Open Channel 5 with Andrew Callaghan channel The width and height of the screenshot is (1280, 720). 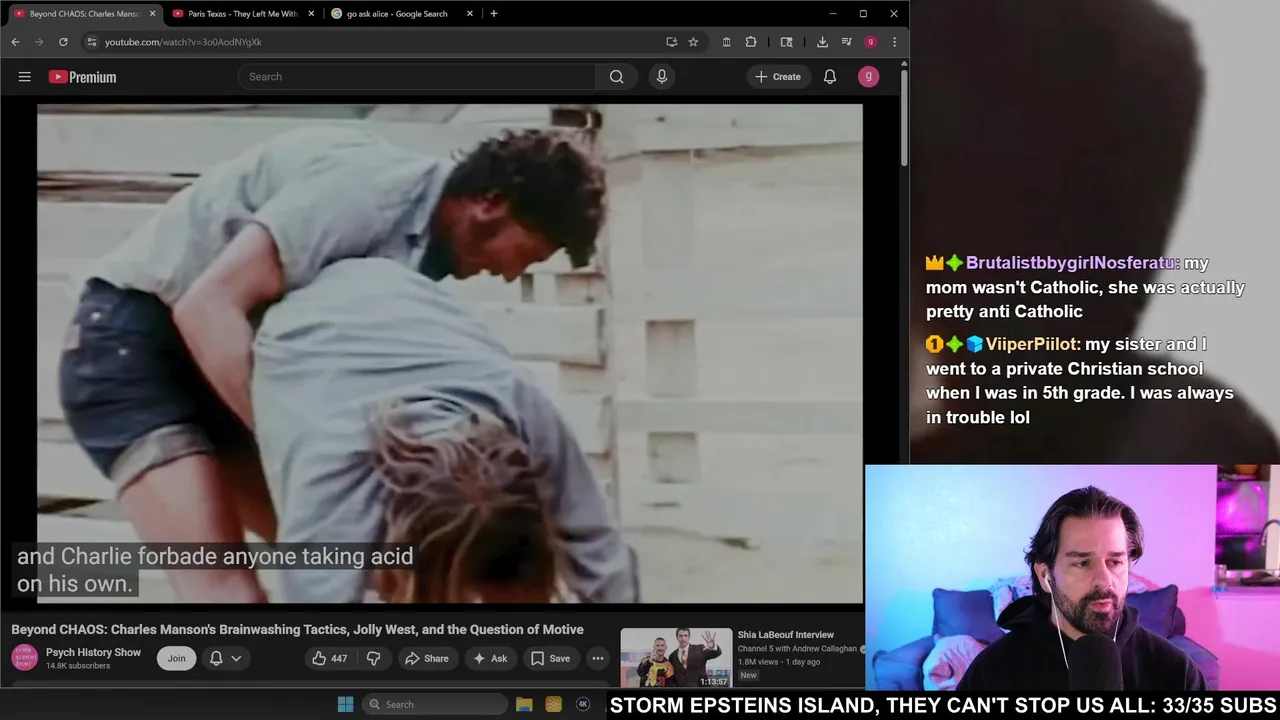tap(797, 648)
